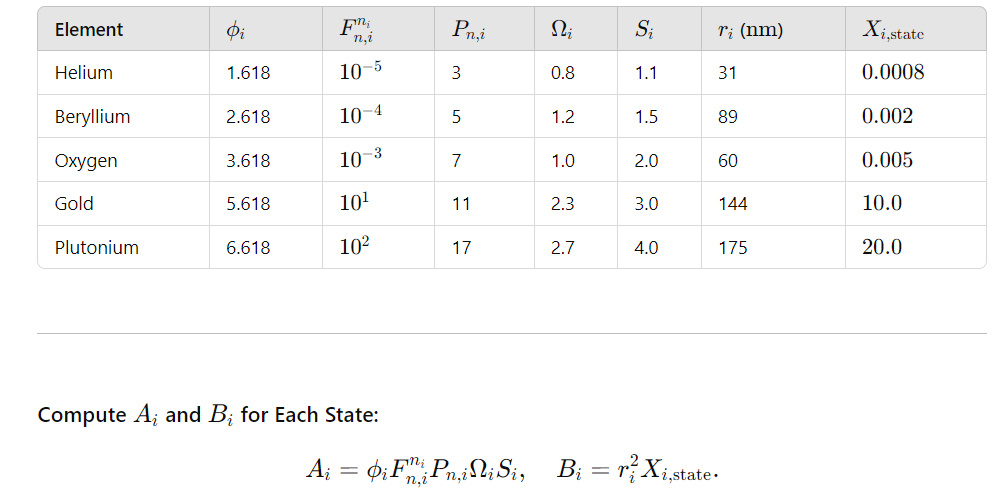Click the Beryllium element cell
The image size is (1005, 494).
92,117
